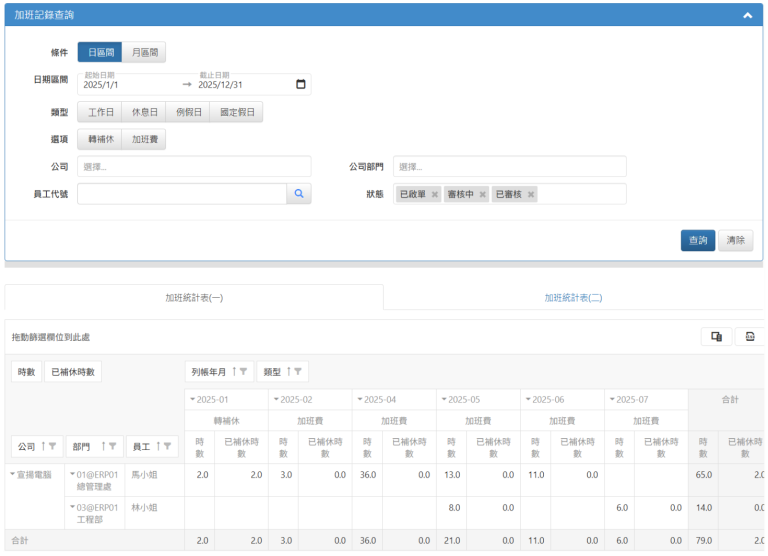Switch to the 加班統計表(二) tab
This screenshot has height=556, width=768.
coord(573,297)
